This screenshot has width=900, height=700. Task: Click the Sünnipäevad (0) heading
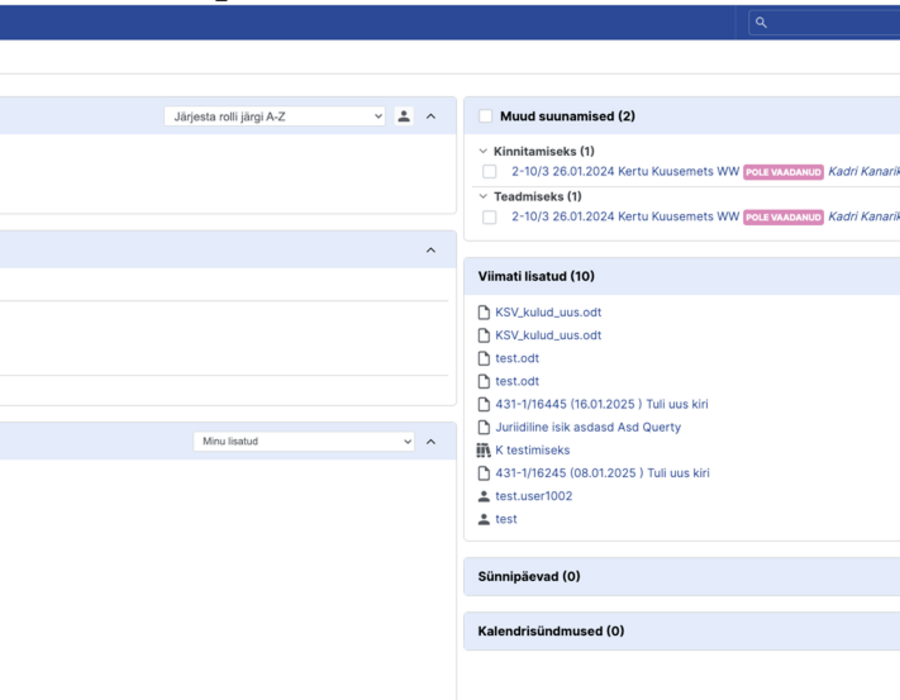click(529, 576)
